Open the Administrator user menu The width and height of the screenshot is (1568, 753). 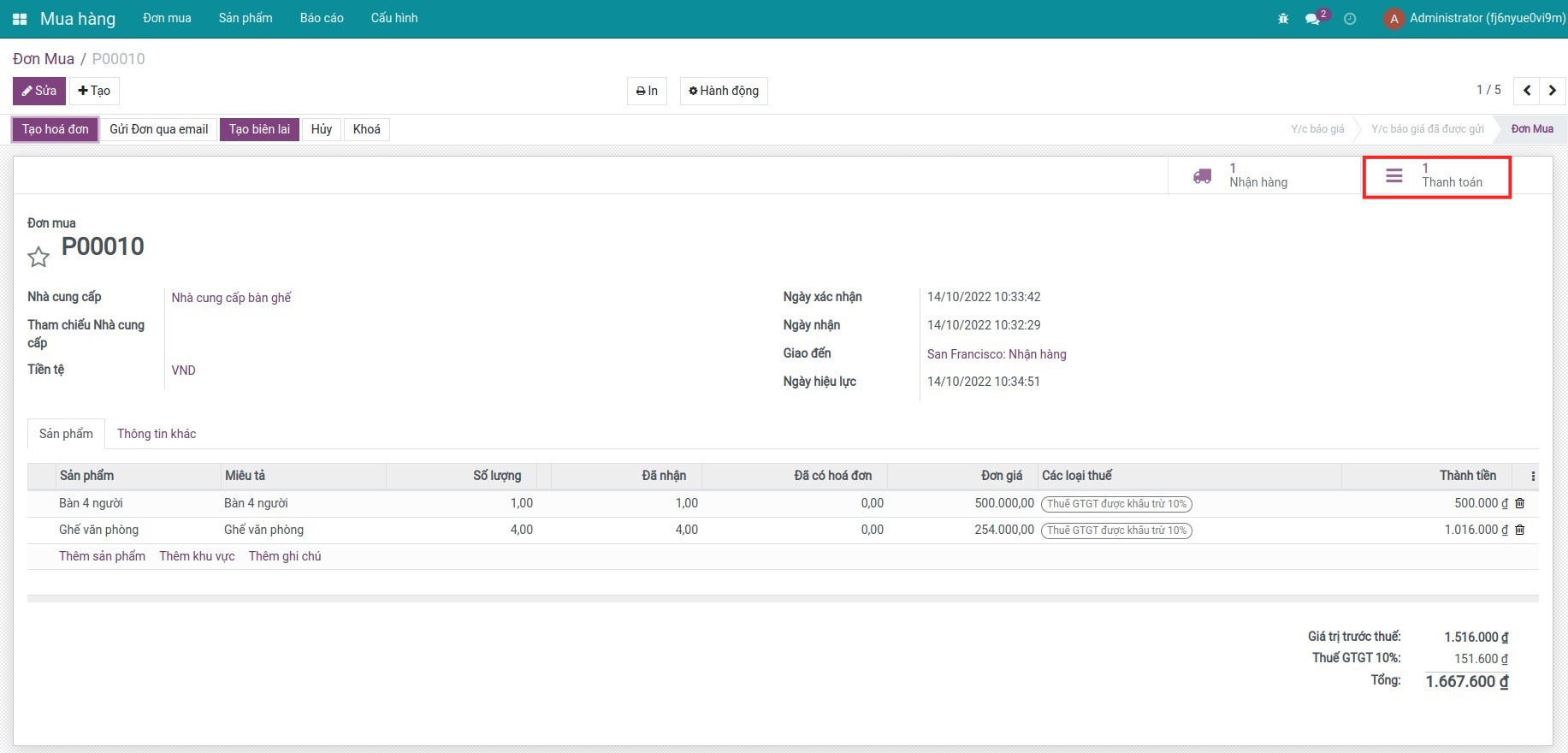pyautogui.click(x=1475, y=18)
